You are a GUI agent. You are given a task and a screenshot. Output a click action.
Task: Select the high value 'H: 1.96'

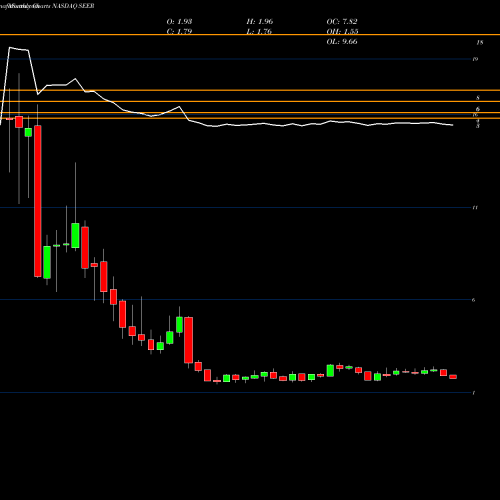(x=260, y=22)
